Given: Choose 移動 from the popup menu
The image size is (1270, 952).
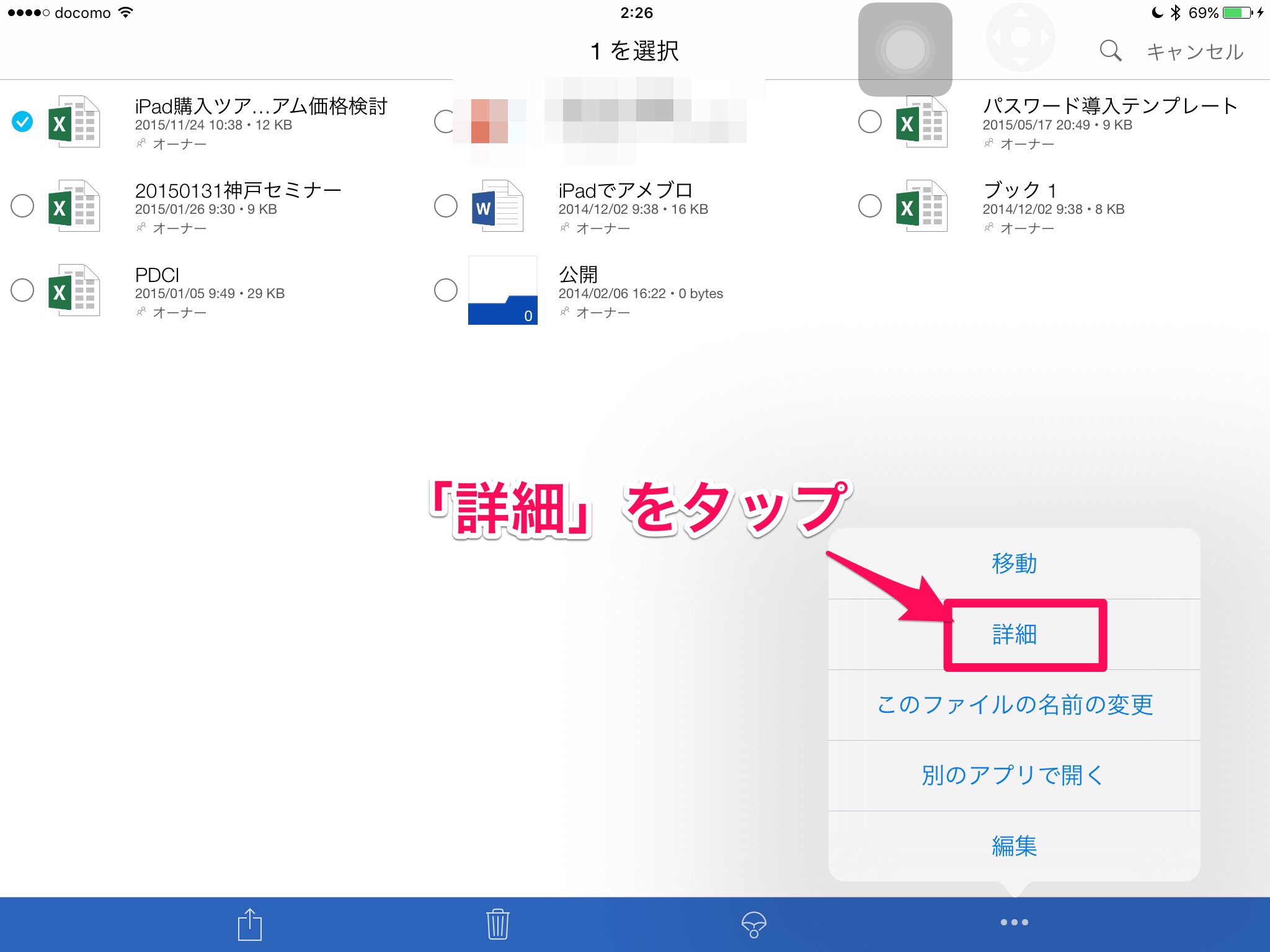Looking at the screenshot, I should pyautogui.click(x=1014, y=563).
